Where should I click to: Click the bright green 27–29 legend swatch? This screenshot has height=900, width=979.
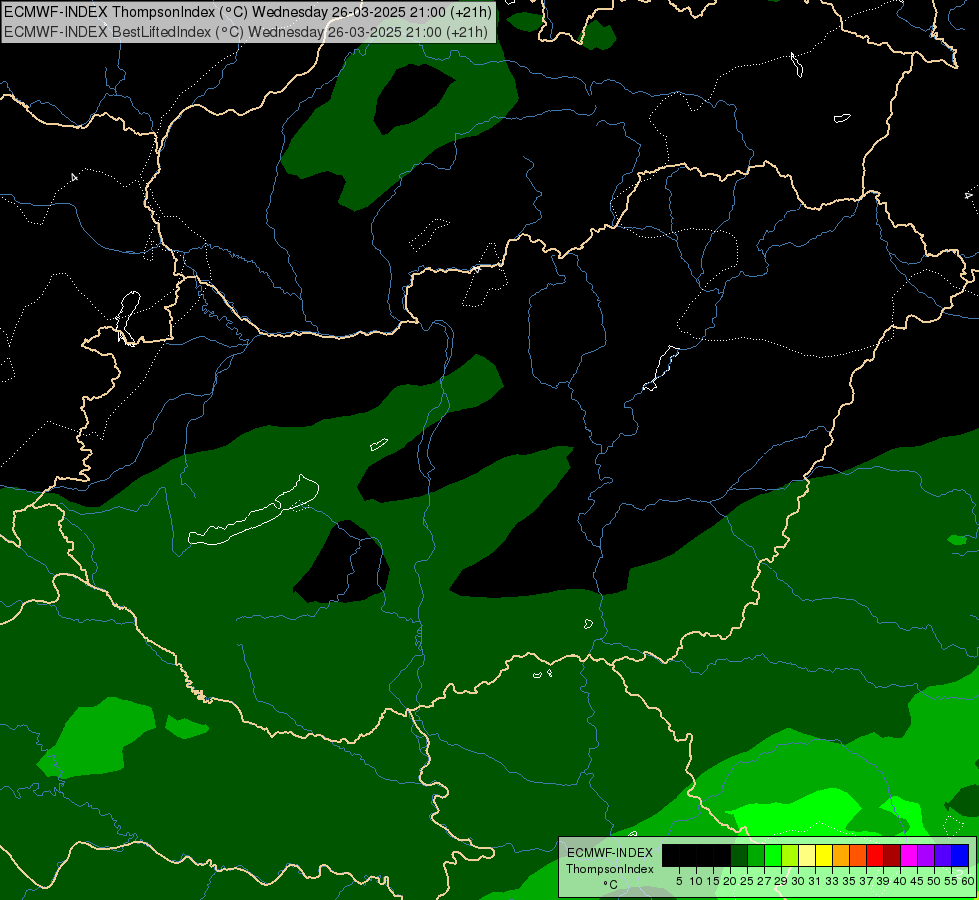773,855
